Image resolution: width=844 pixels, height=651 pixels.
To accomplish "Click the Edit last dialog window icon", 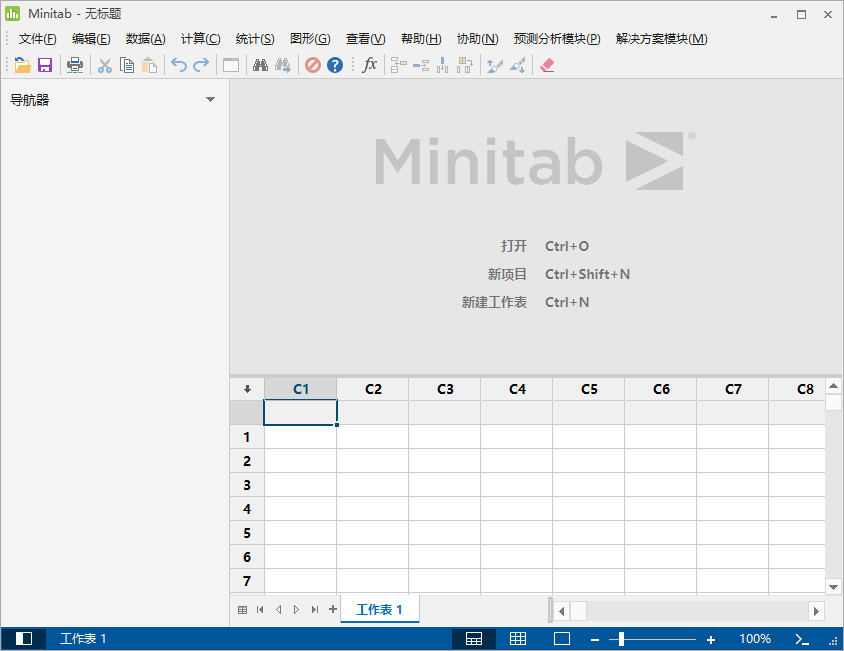I will [x=231, y=65].
